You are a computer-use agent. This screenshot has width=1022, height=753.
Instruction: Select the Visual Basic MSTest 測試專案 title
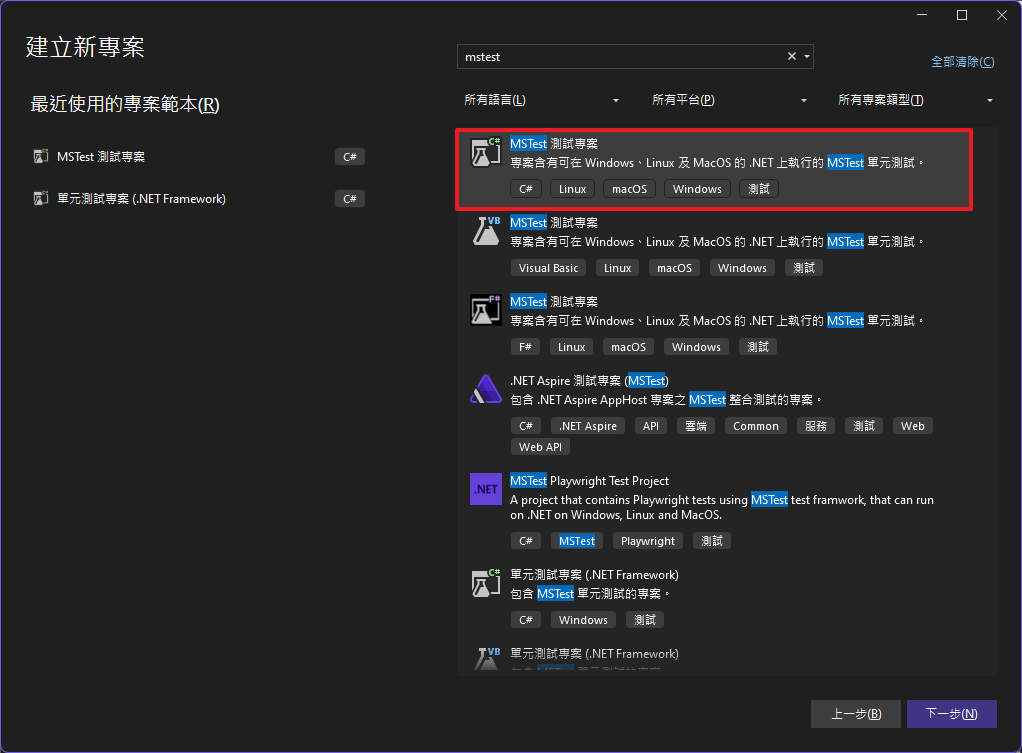(554, 222)
